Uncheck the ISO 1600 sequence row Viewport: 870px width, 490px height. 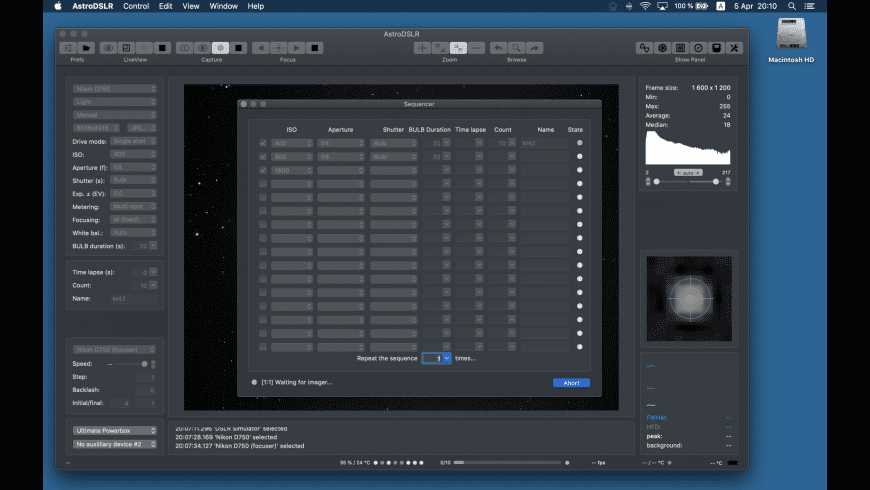pyautogui.click(x=263, y=171)
